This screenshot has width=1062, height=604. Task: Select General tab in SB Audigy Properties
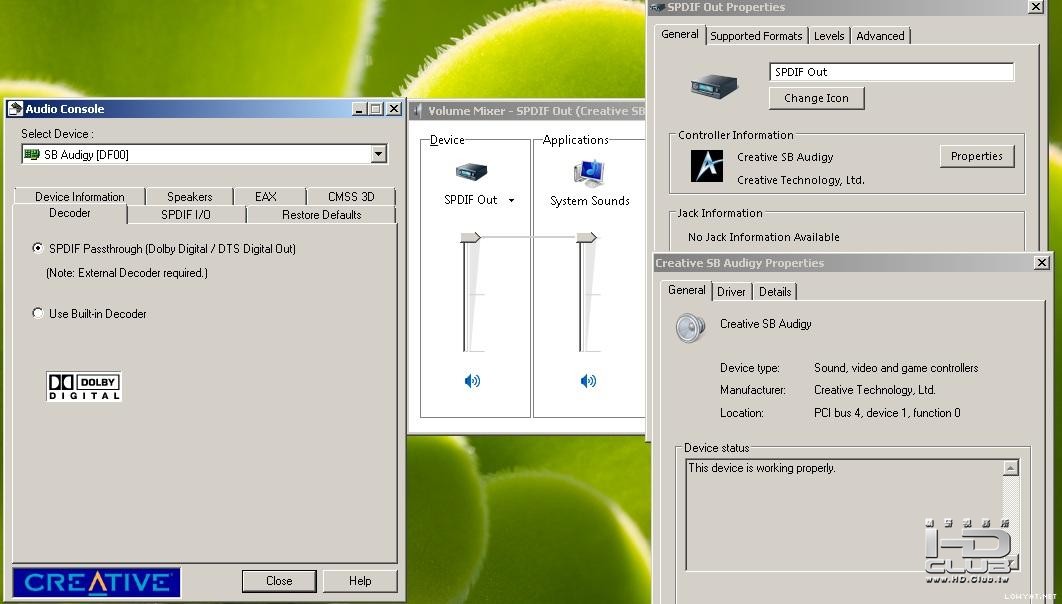coord(686,290)
